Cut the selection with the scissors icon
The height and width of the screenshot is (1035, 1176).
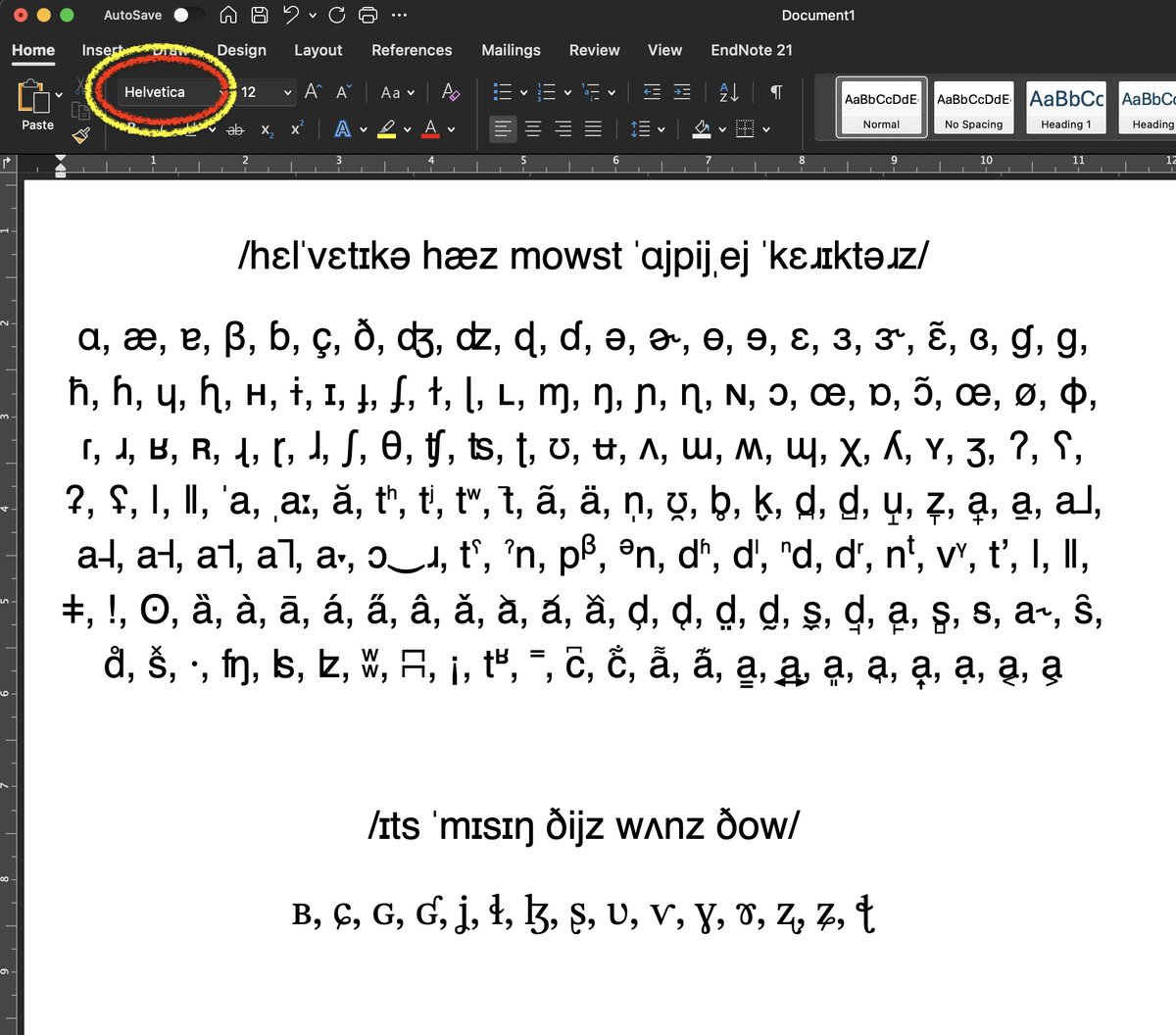pos(81,87)
